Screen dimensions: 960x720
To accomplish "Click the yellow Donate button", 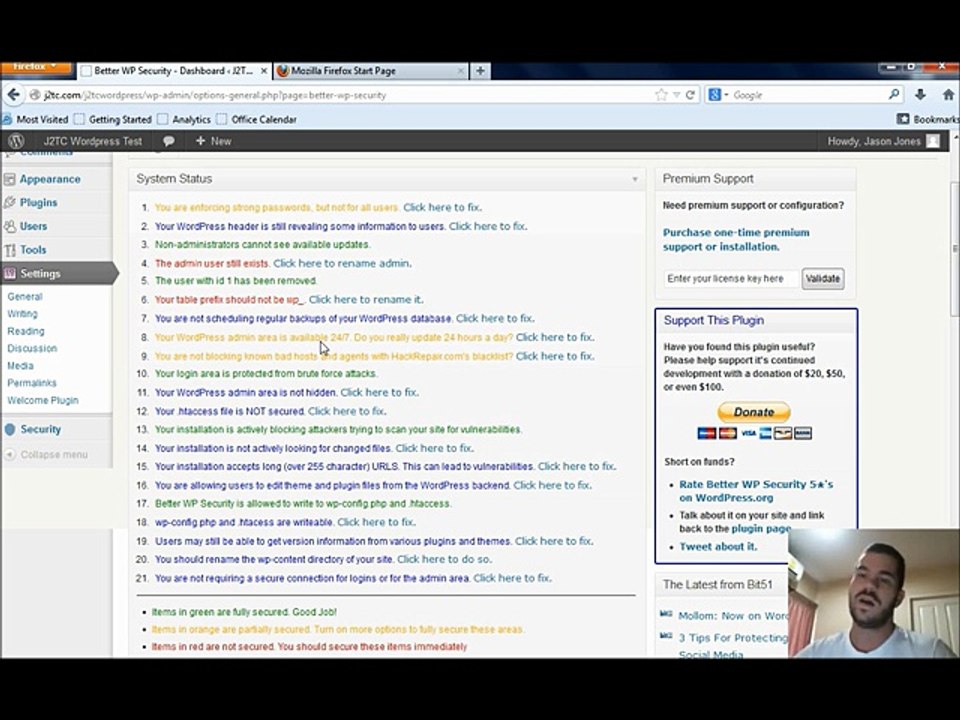I will pyautogui.click(x=754, y=412).
